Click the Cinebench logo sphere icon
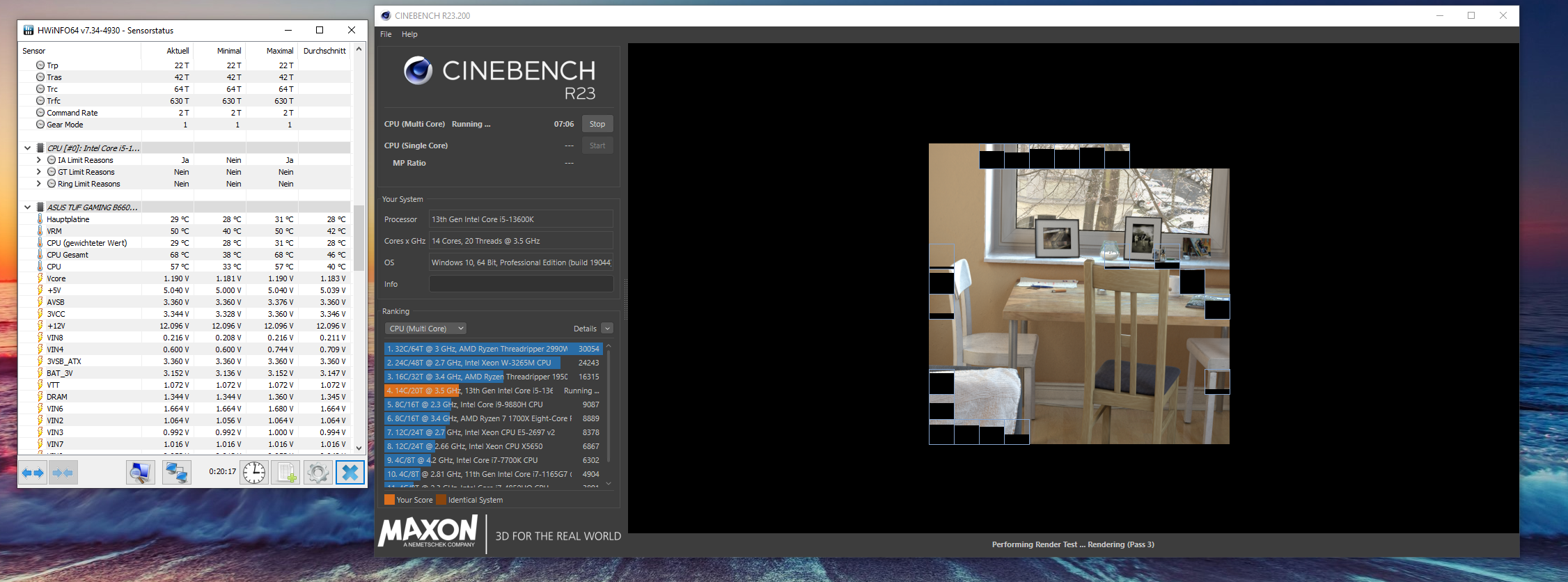Image resolution: width=1568 pixels, height=582 pixels. pyautogui.click(x=418, y=70)
